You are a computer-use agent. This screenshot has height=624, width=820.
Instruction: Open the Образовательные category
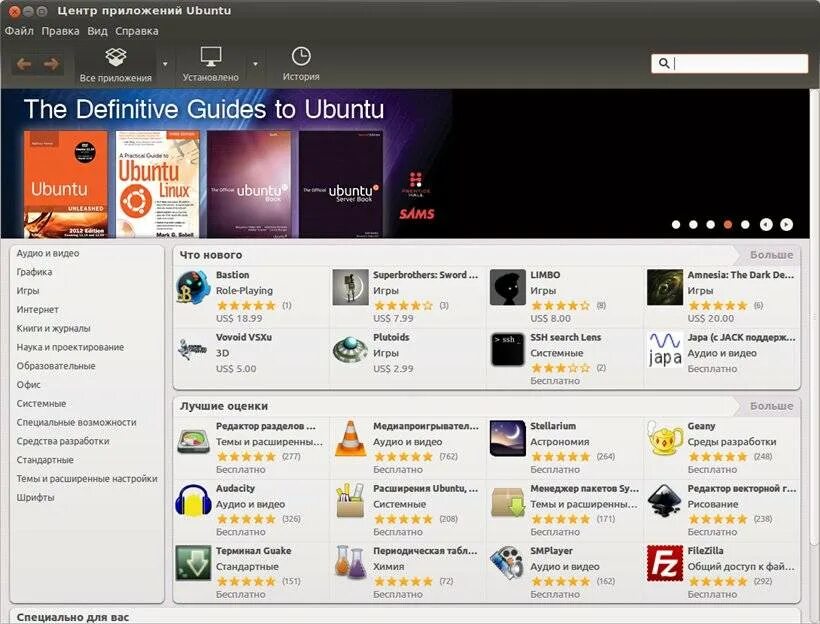coord(56,366)
